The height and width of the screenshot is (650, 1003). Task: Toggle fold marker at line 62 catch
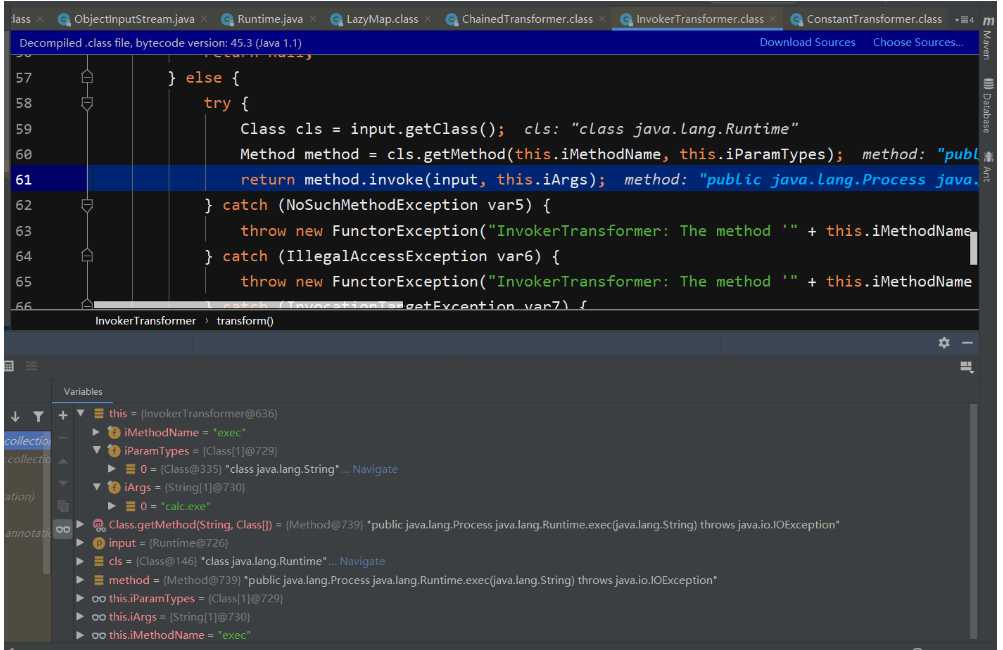point(87,205)
